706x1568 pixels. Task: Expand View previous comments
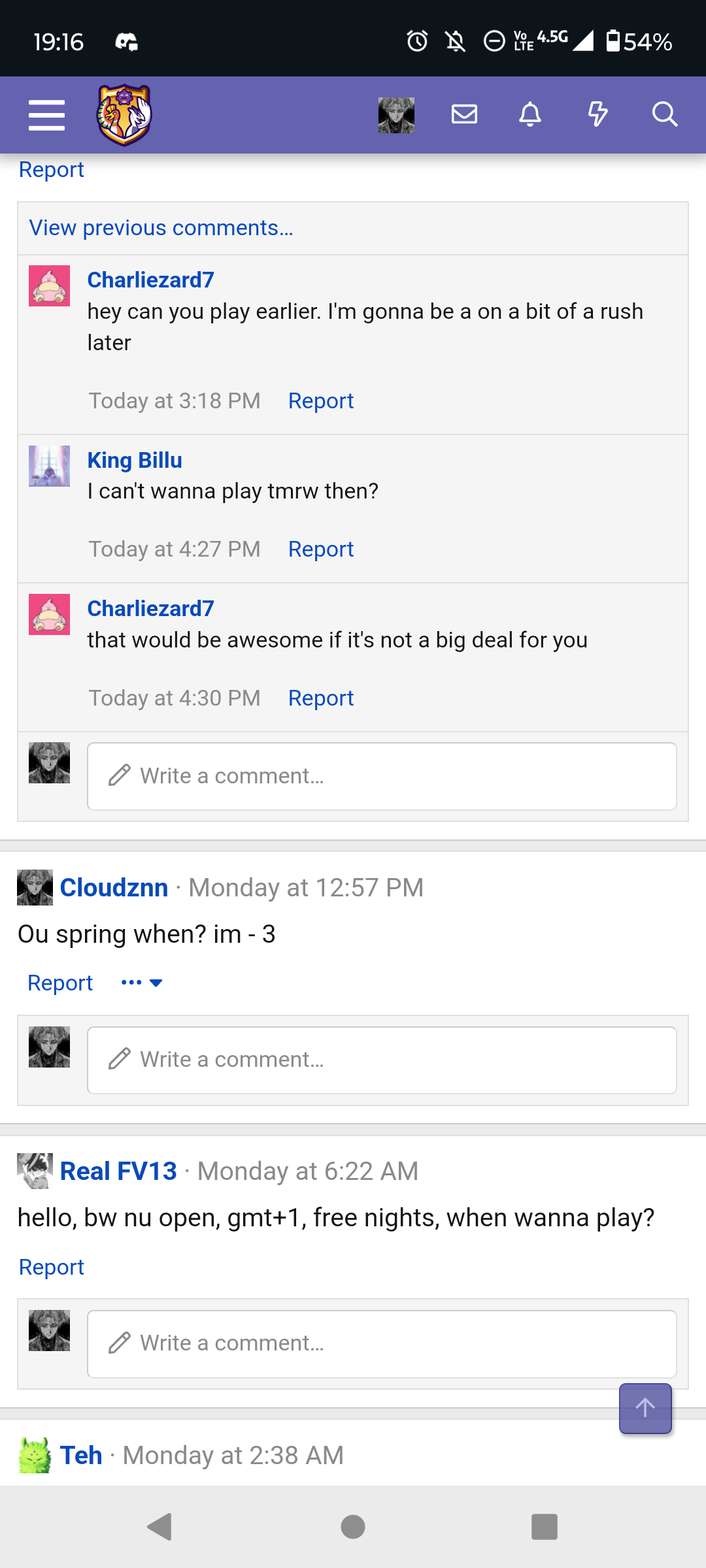(161, 228)
